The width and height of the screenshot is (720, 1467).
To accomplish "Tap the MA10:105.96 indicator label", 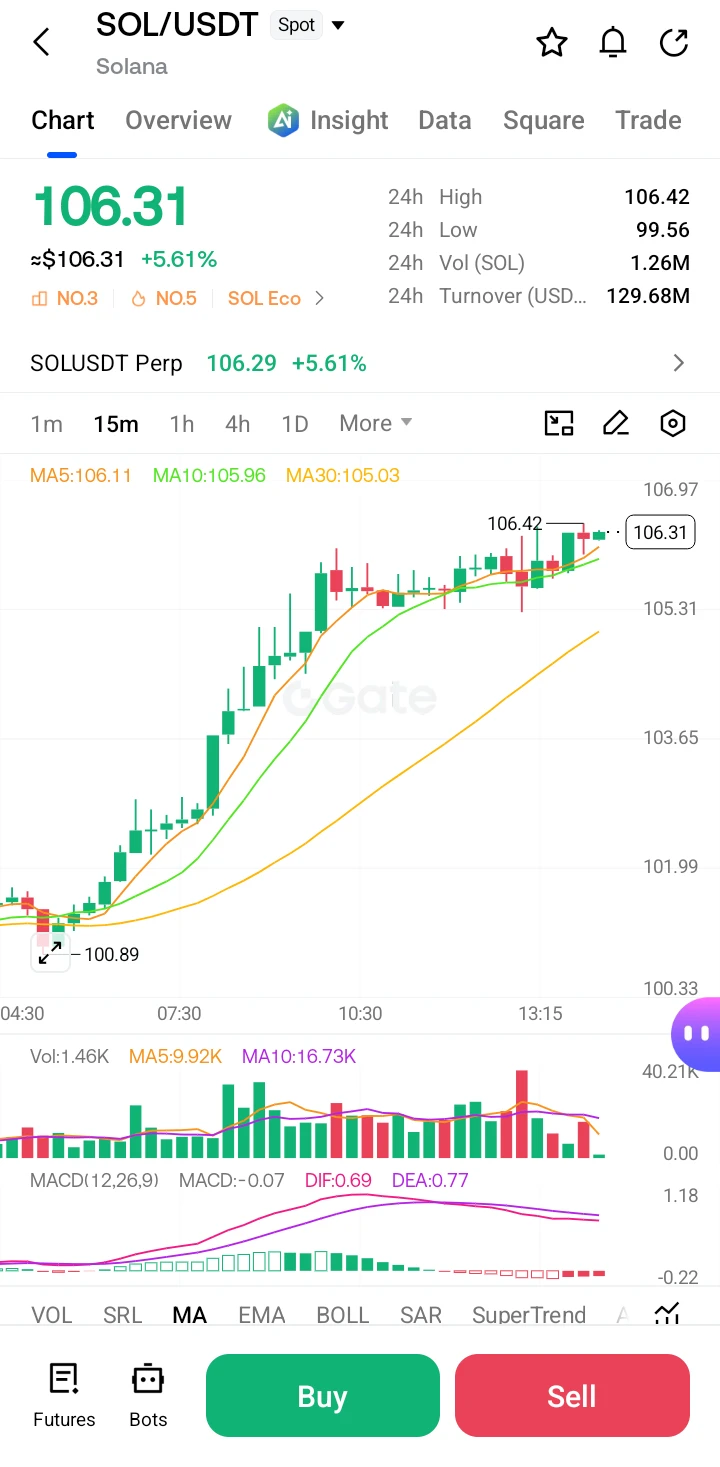I will (209, 476).
